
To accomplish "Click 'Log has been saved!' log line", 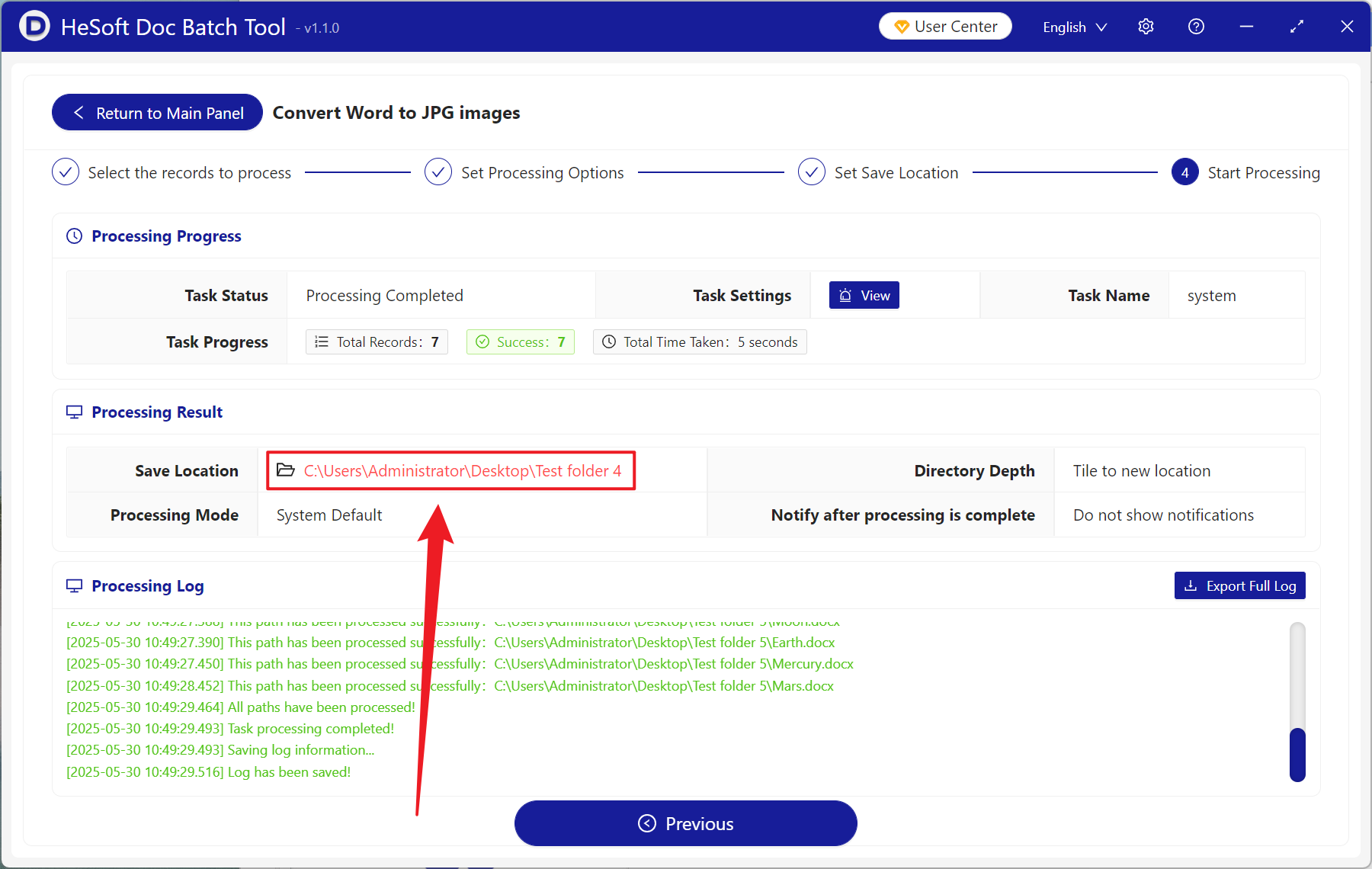I will pyautogui.click(x=209, y=772).
